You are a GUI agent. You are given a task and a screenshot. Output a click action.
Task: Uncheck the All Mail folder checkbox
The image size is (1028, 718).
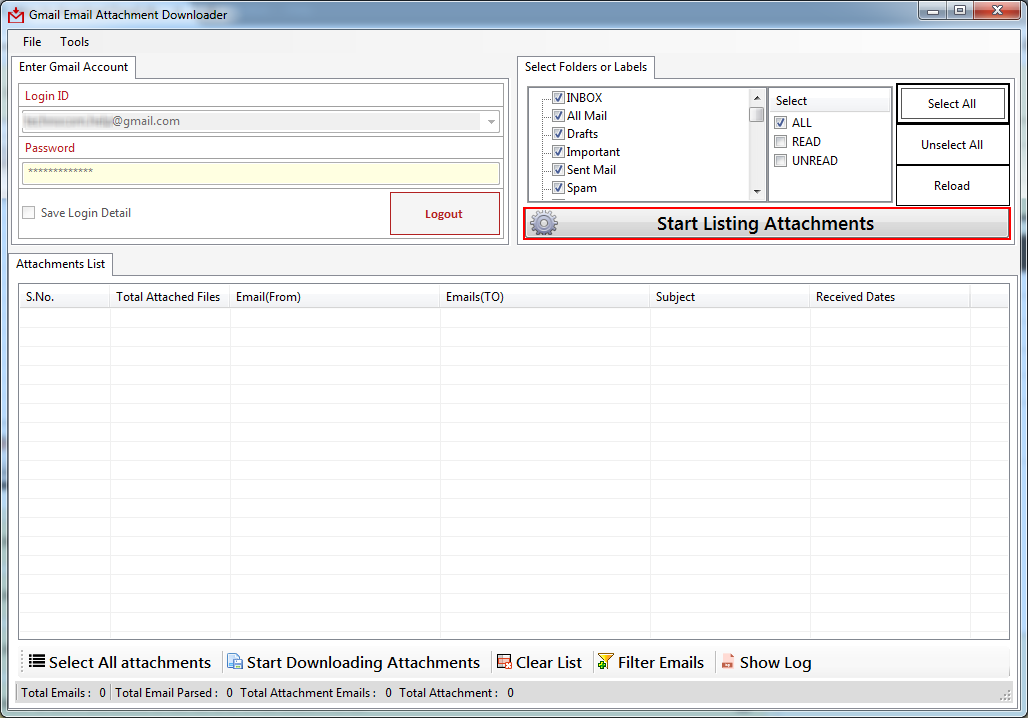559,115
